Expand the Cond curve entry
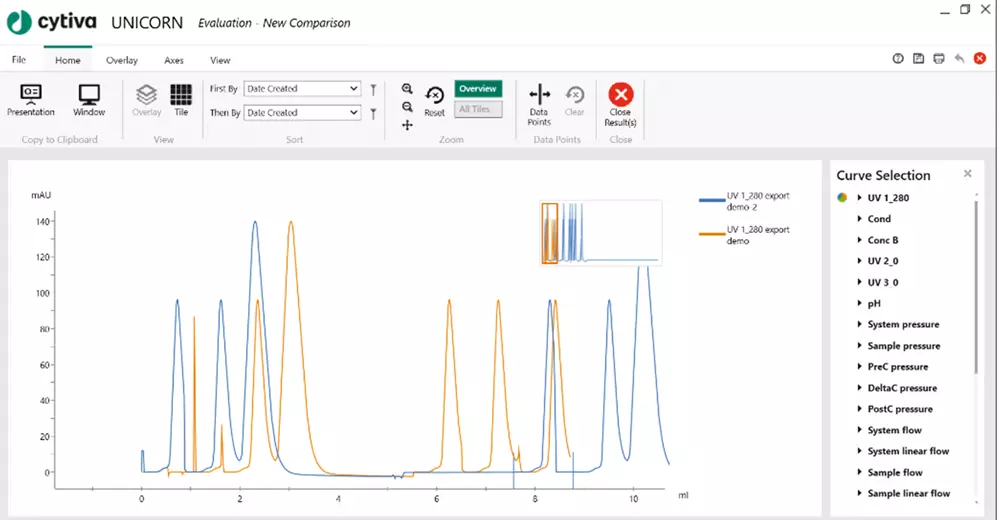1000x520 pixels. [x=860, y=219]
